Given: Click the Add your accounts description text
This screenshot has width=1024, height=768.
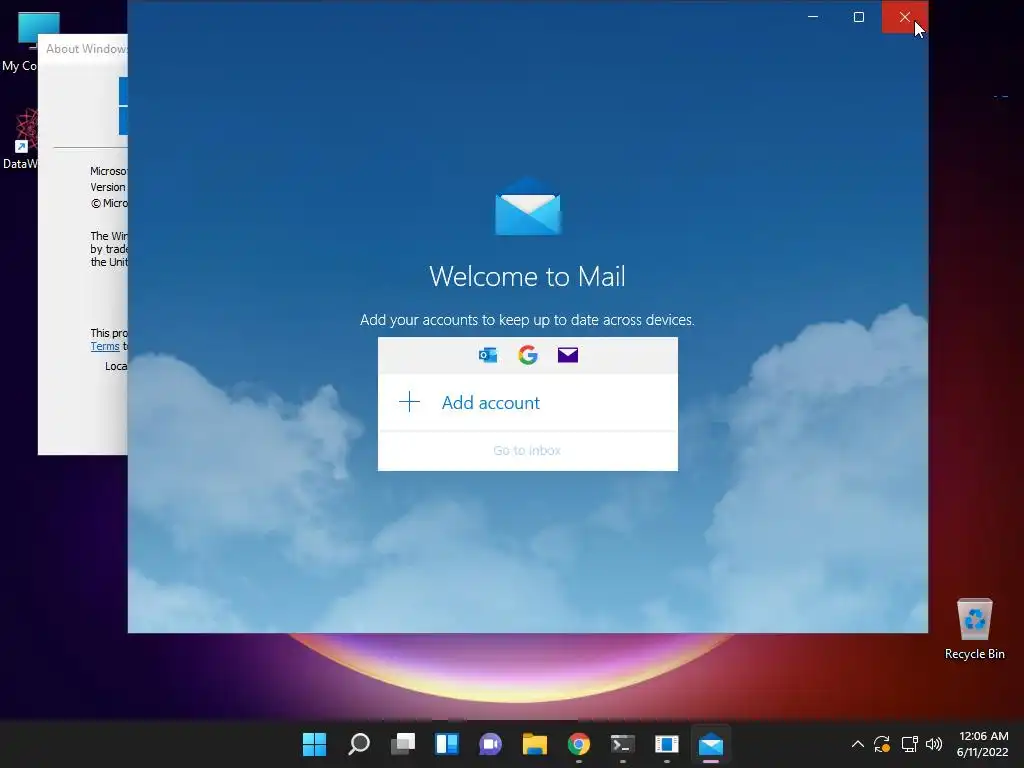Looking at the screenshot, I should coord(527,320).
